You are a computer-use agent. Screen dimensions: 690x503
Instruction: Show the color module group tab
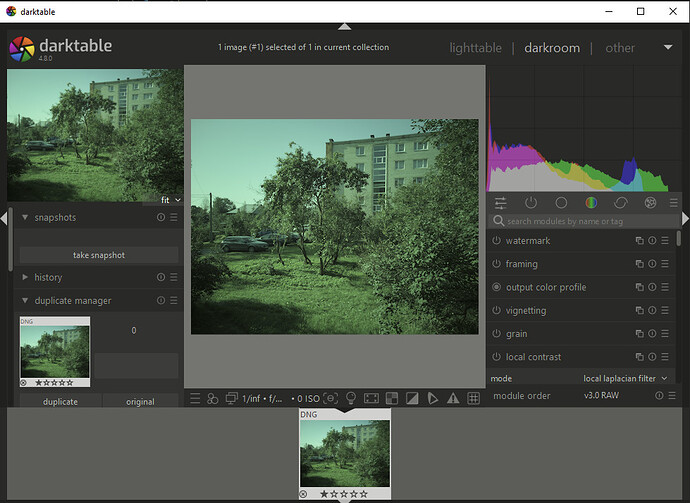coord(591,203)
